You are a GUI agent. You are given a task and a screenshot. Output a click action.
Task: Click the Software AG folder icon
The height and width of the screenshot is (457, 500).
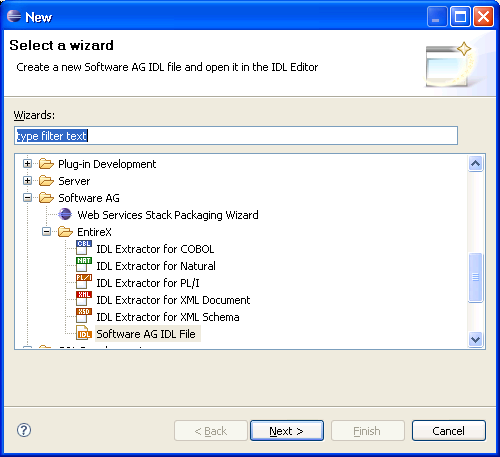[46, 198]
